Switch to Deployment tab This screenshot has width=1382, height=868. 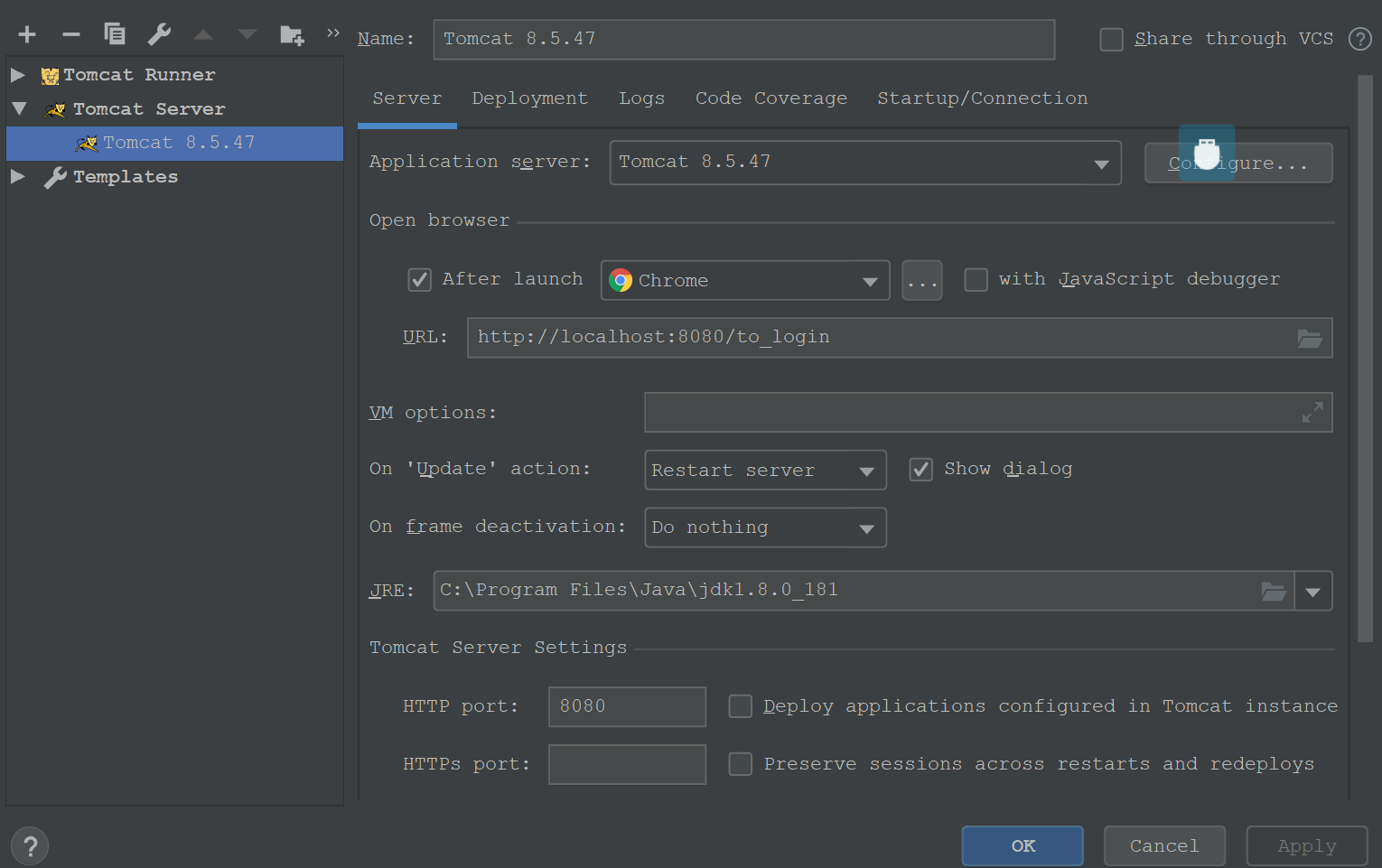pos(529,98)
